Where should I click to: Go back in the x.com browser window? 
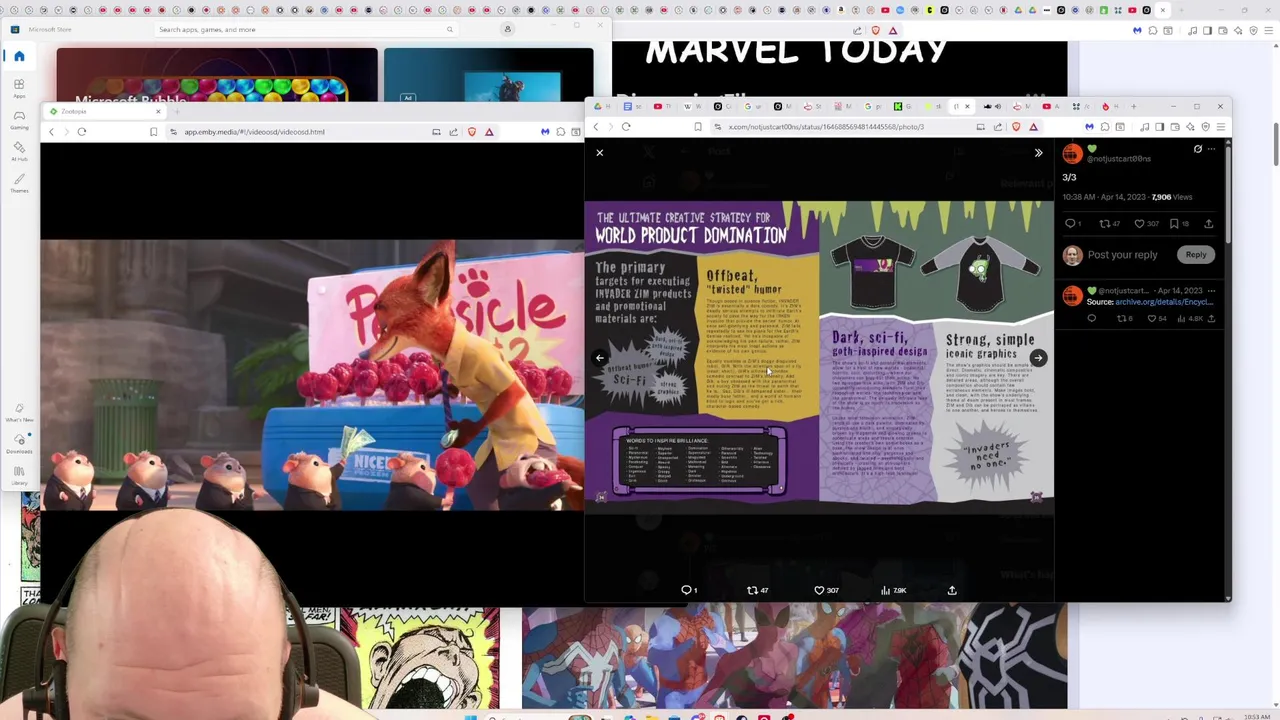click(596, 127)
